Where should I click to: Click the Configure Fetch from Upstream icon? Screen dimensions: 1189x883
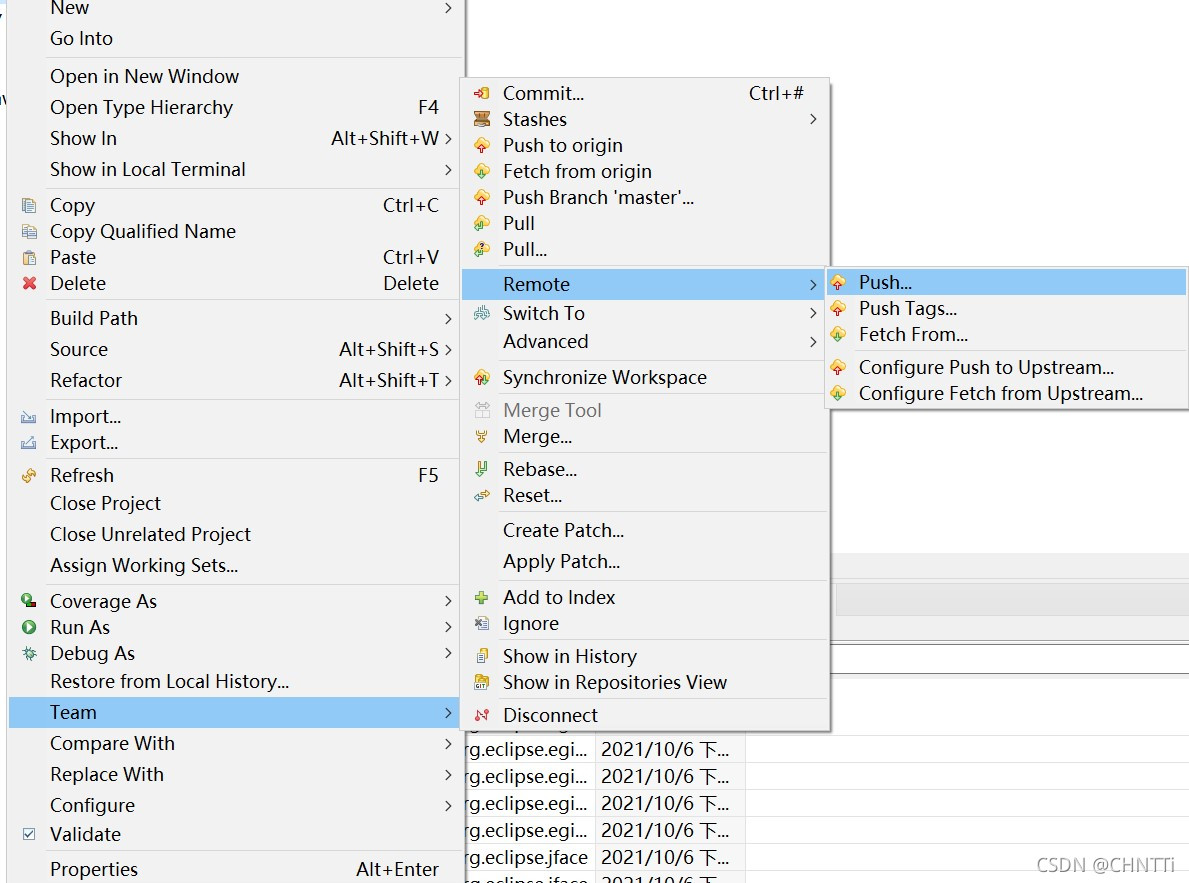click(838, 393)
